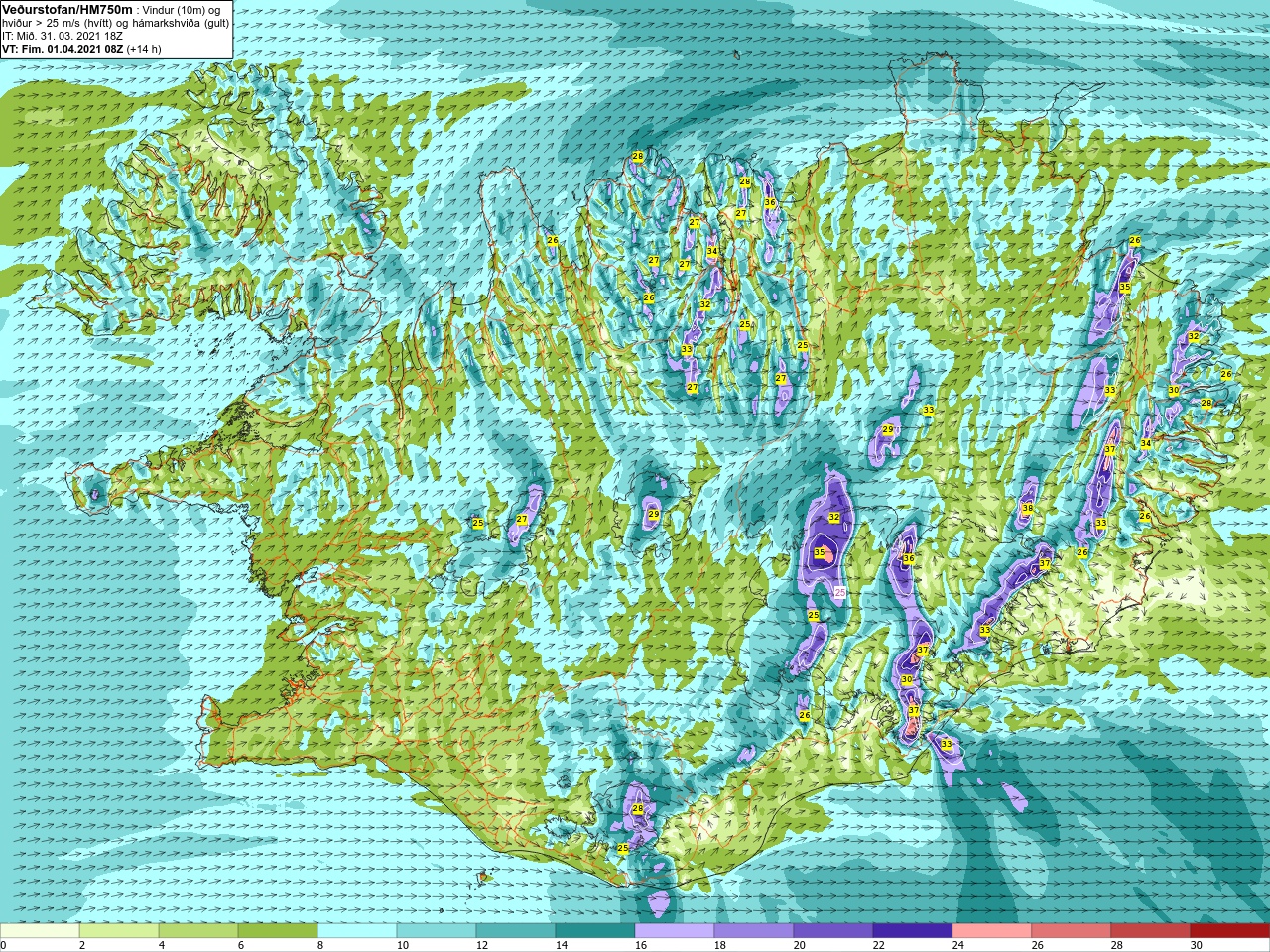
Task: Click the "Vindur (10m) og" description text
Action: [x=182, y=10]
